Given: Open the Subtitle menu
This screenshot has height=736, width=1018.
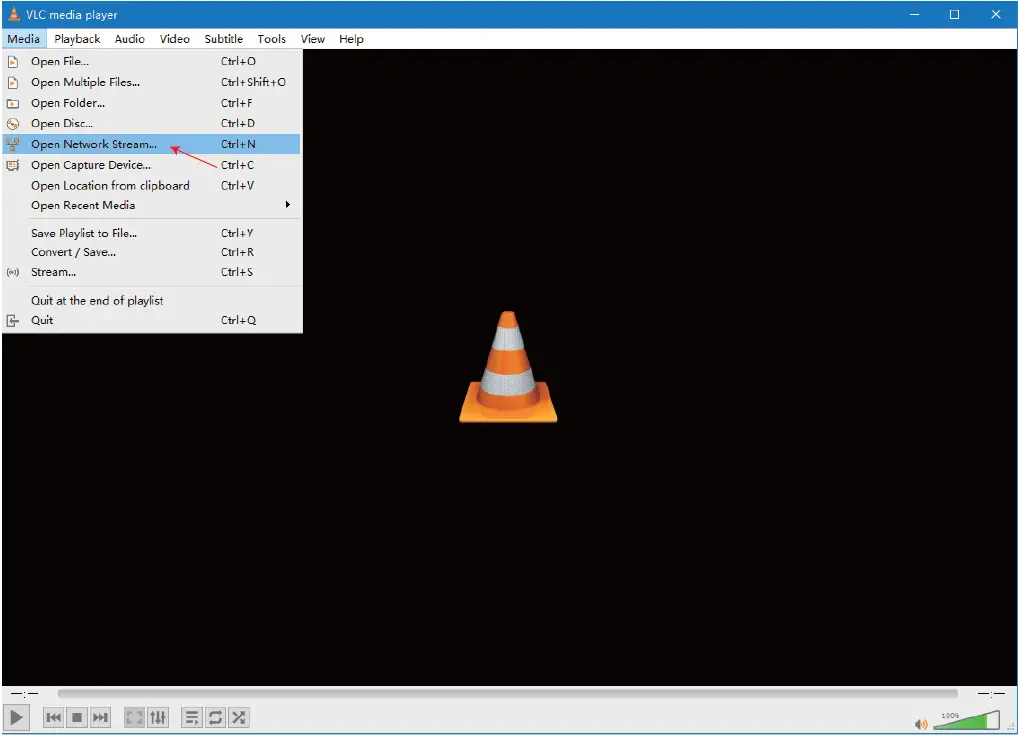Looking at the screenshot, I should [223, 39].
